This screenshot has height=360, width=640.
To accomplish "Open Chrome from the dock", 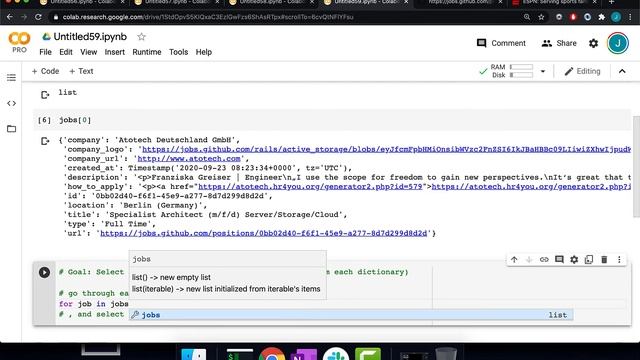I will point(272,353).
